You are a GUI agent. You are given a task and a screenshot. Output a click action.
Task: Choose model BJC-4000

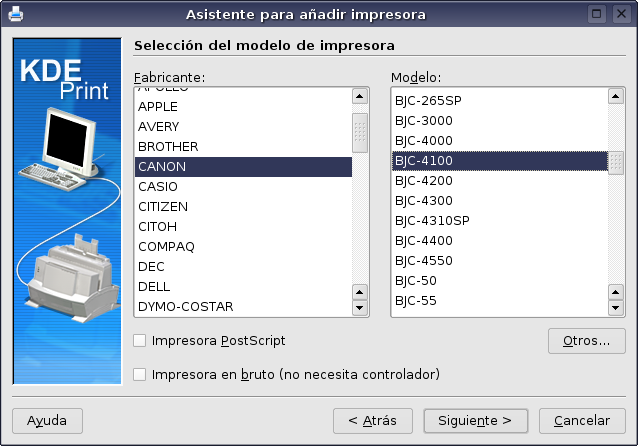pos(500,140)
